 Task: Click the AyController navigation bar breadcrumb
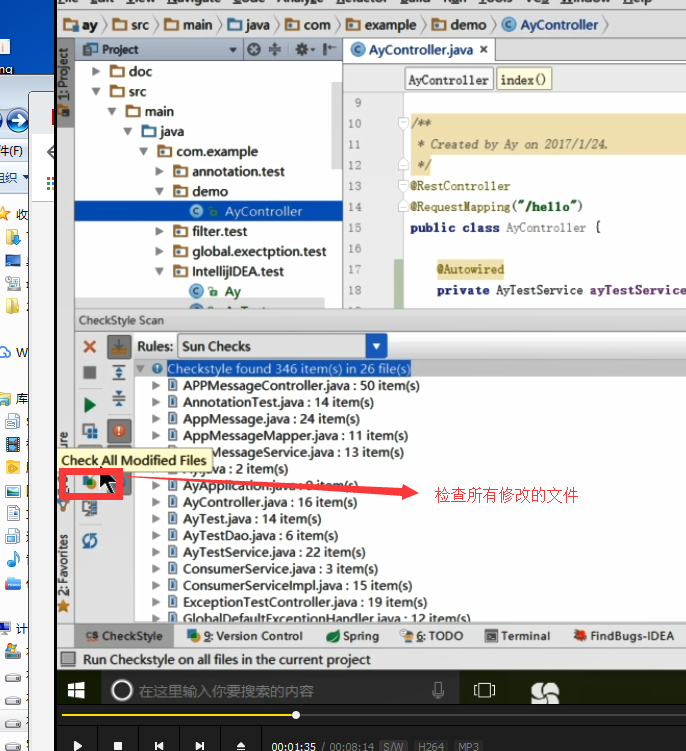tap(550, 25)
